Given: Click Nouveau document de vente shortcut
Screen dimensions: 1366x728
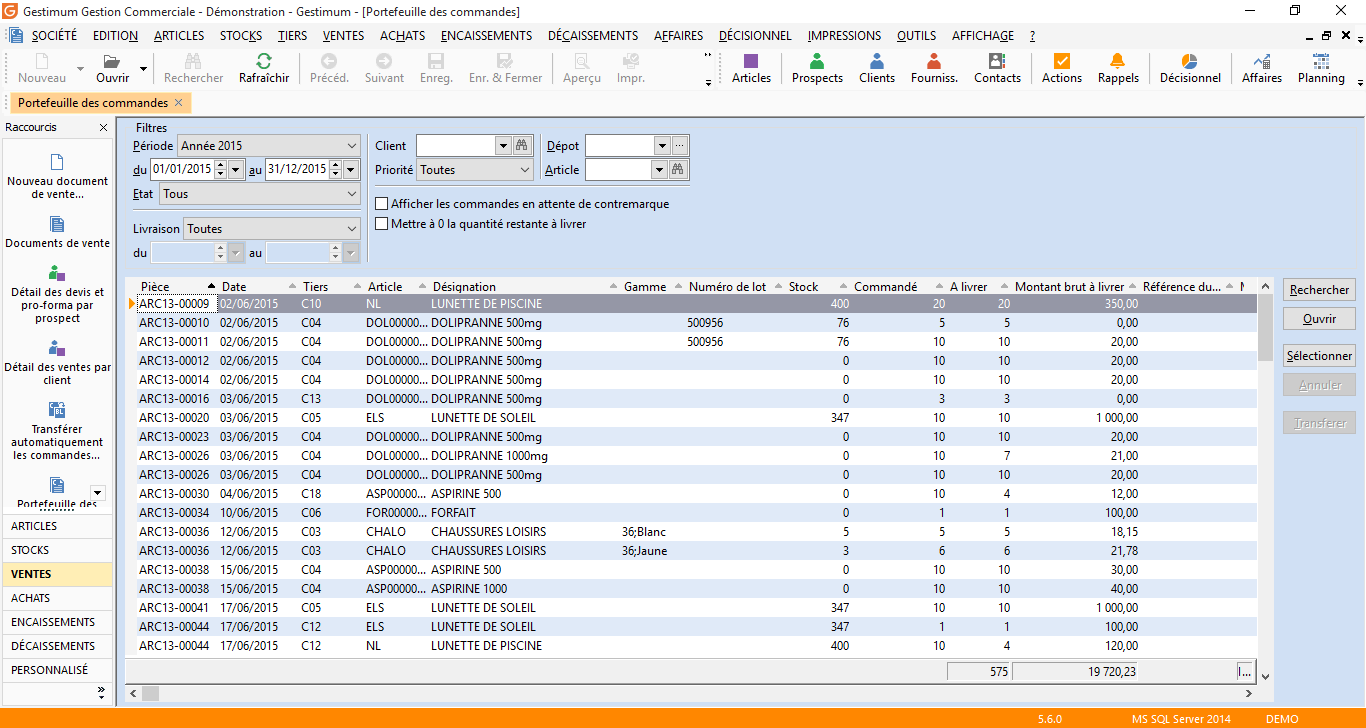Looking at the screenshot, I should (57, 176).
